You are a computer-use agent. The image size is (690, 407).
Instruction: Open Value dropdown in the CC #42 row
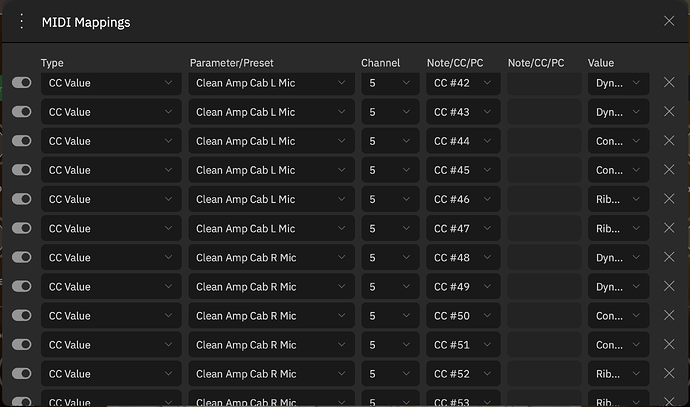point(618,83)
